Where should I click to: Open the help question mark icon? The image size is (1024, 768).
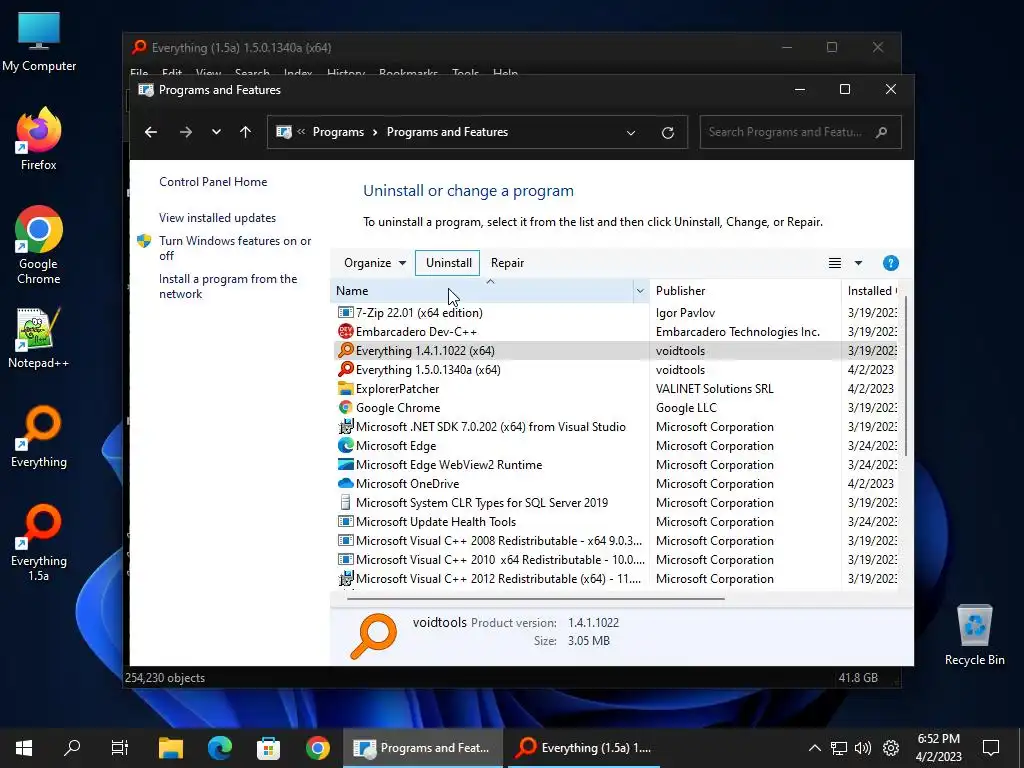pyautogui.click(x=890, y=263)
